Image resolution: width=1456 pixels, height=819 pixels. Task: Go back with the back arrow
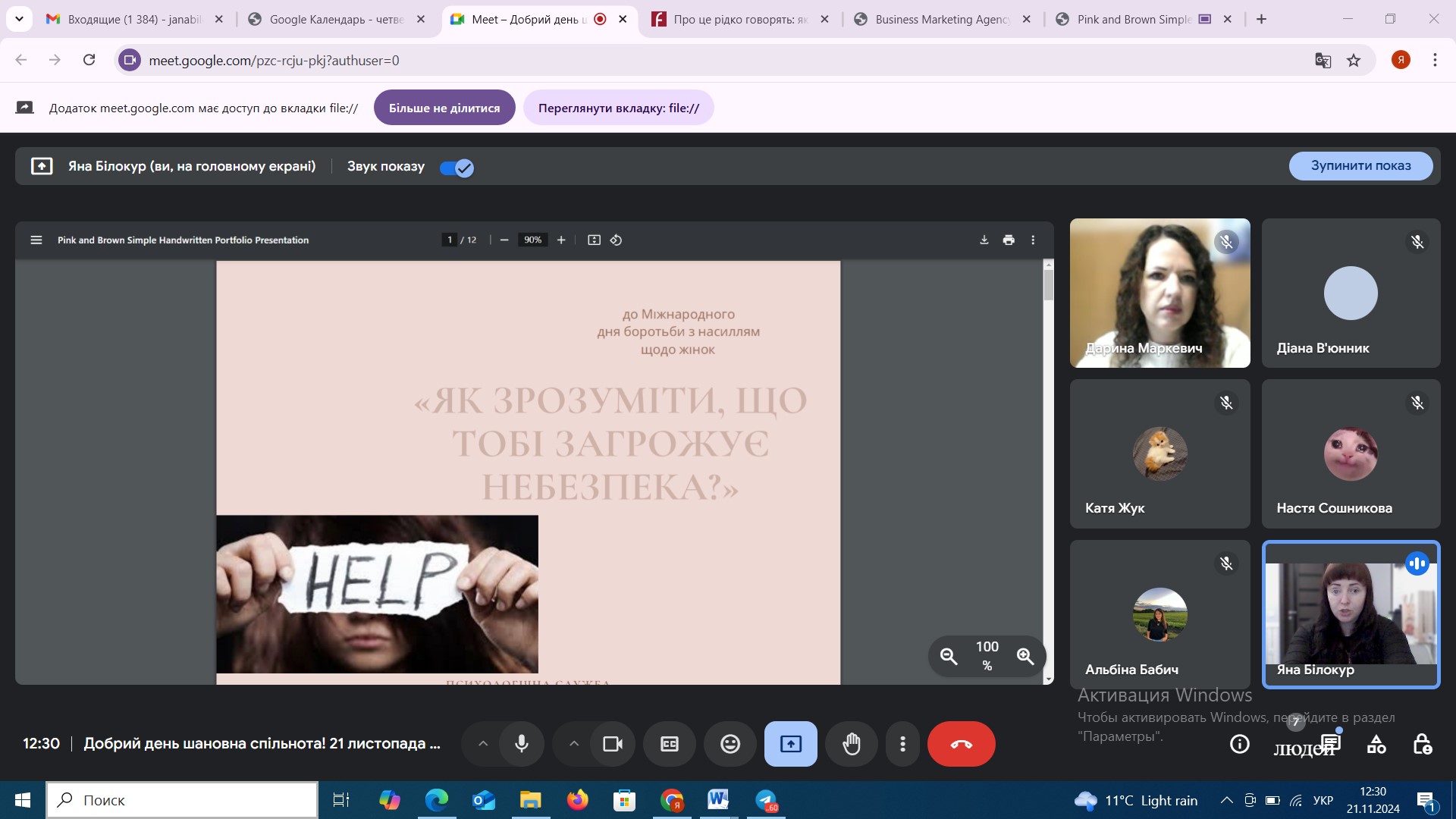pos(21,60)
